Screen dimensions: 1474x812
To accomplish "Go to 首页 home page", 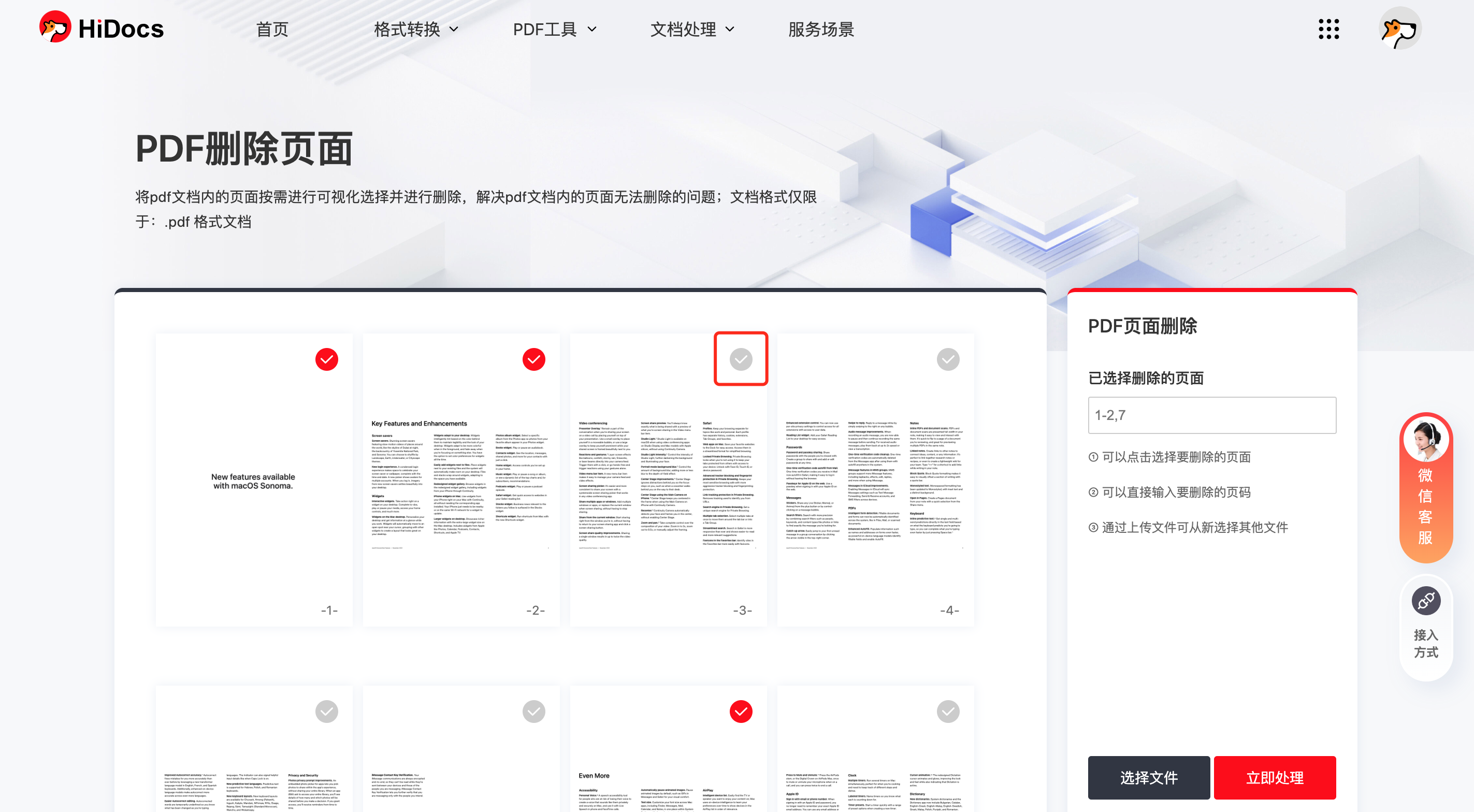I will [272, 29].
